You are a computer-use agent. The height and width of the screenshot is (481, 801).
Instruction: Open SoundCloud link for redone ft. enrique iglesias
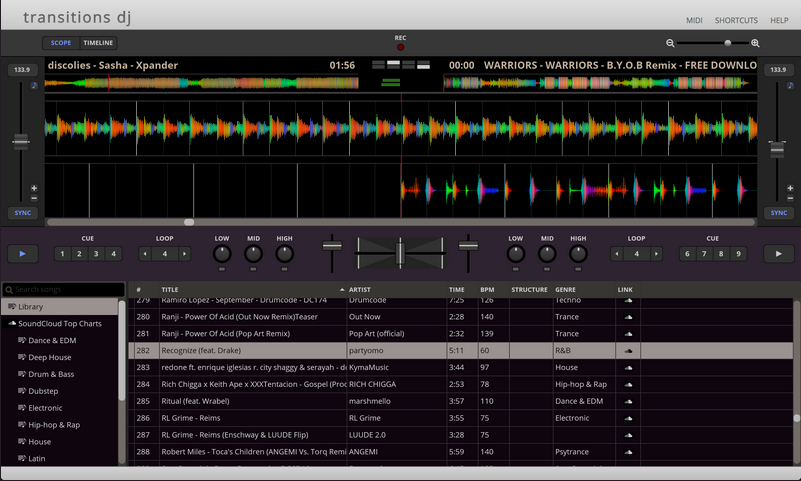628,368
